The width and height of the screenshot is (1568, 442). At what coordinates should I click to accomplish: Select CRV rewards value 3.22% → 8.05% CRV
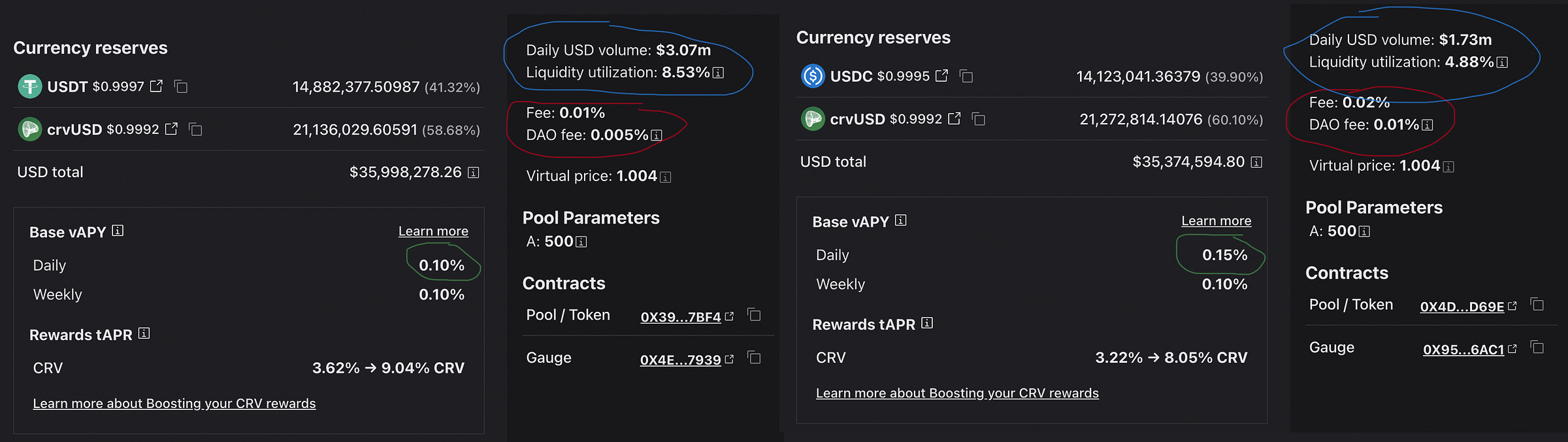coord(1171,357)
